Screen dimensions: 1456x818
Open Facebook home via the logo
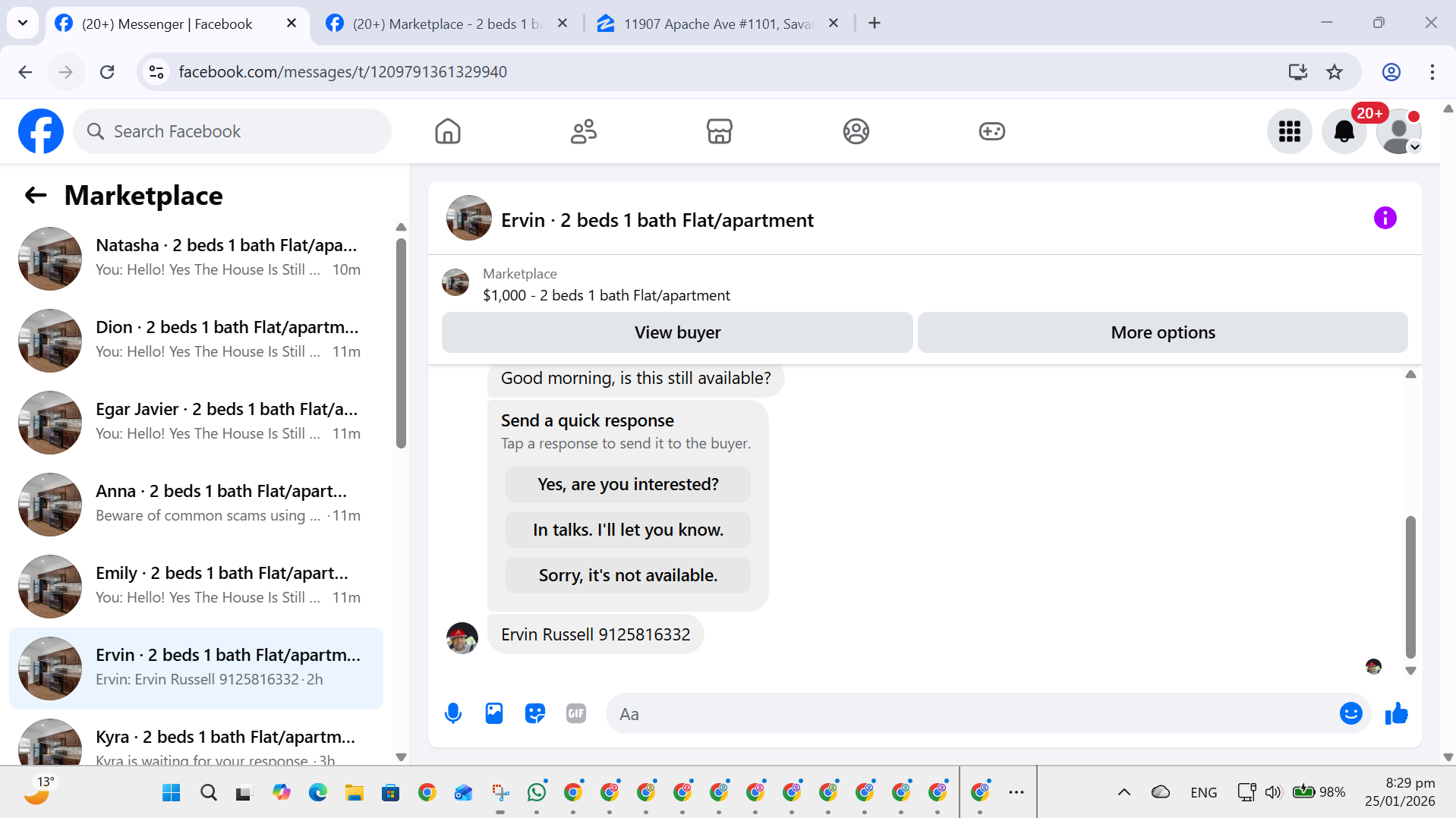(41, 131)
